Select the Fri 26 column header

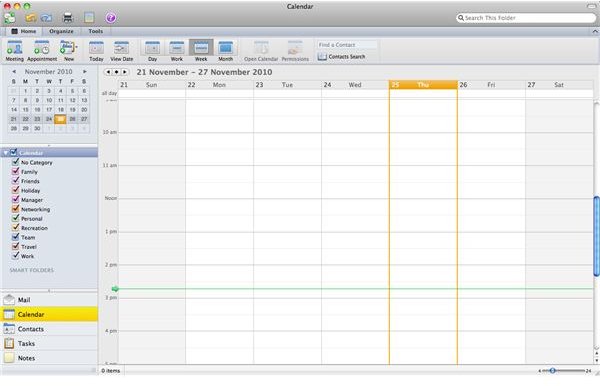point(491,85)
